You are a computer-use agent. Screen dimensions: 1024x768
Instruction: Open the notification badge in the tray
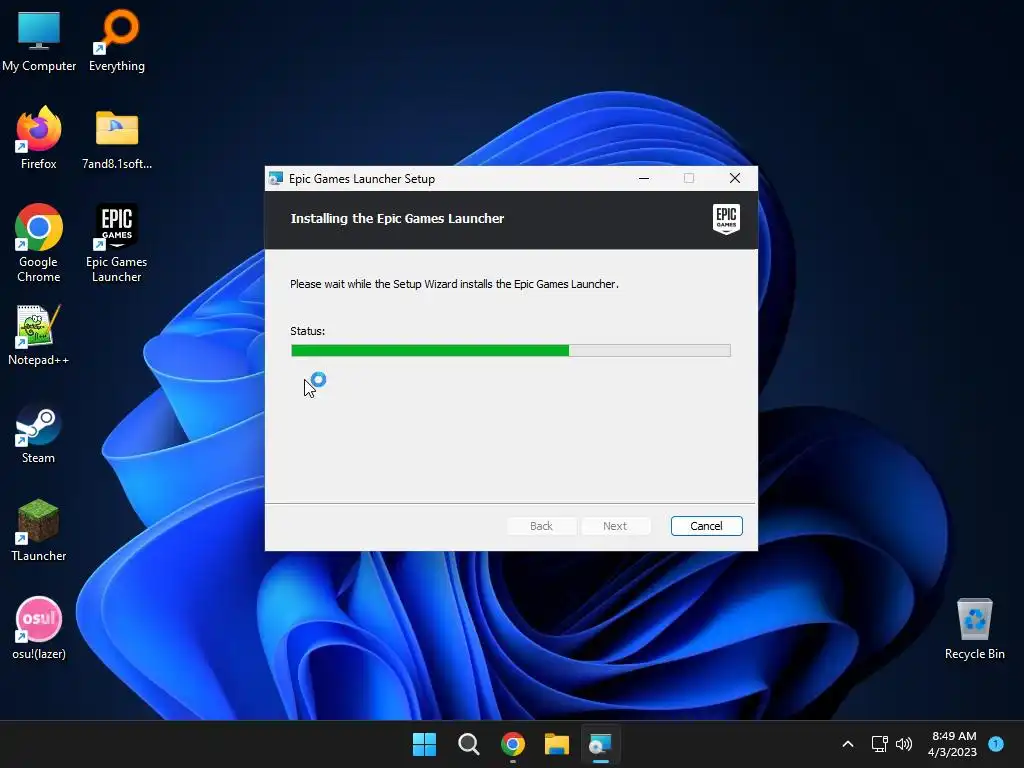pos(996,743)
